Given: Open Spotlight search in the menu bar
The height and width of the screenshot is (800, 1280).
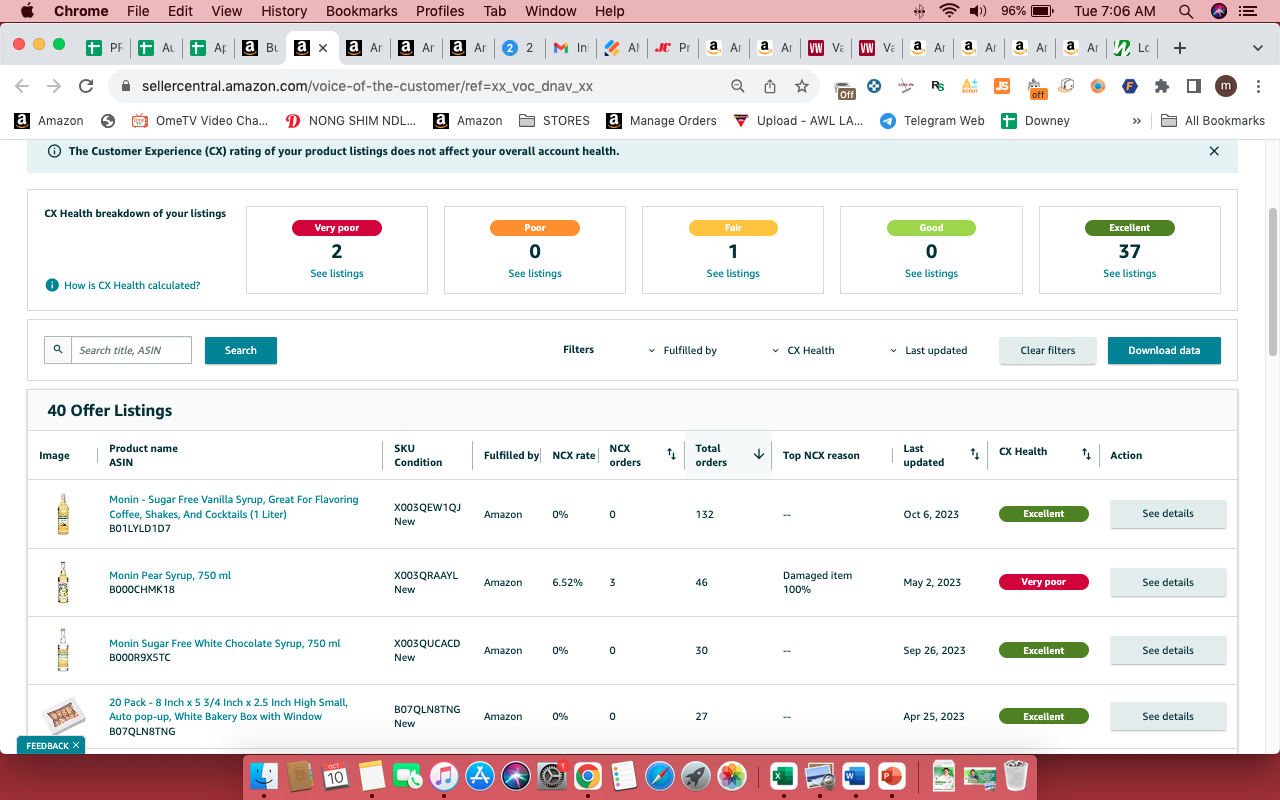Looking at the screenshot, I should point(1186,11).
